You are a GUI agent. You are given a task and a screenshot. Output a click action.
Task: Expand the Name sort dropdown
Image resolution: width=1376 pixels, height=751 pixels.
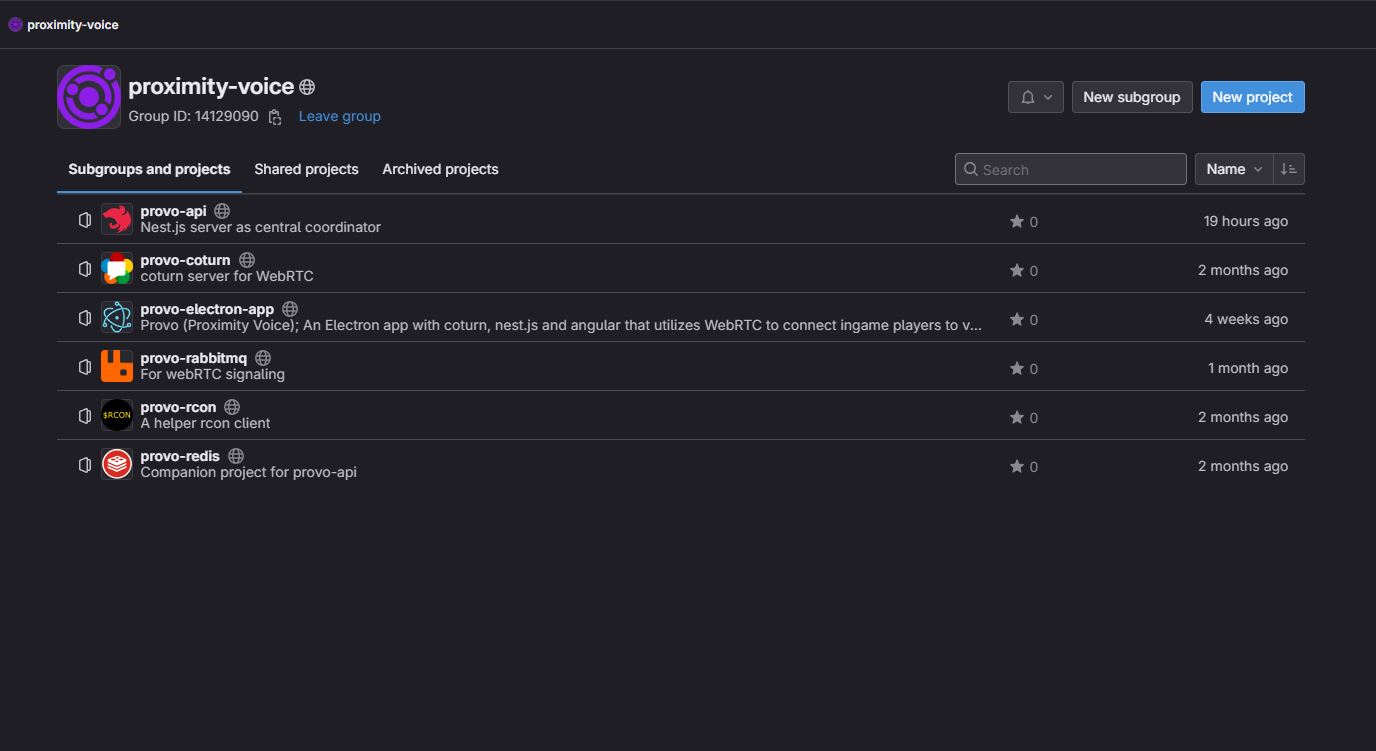(x=1234, y=169)
